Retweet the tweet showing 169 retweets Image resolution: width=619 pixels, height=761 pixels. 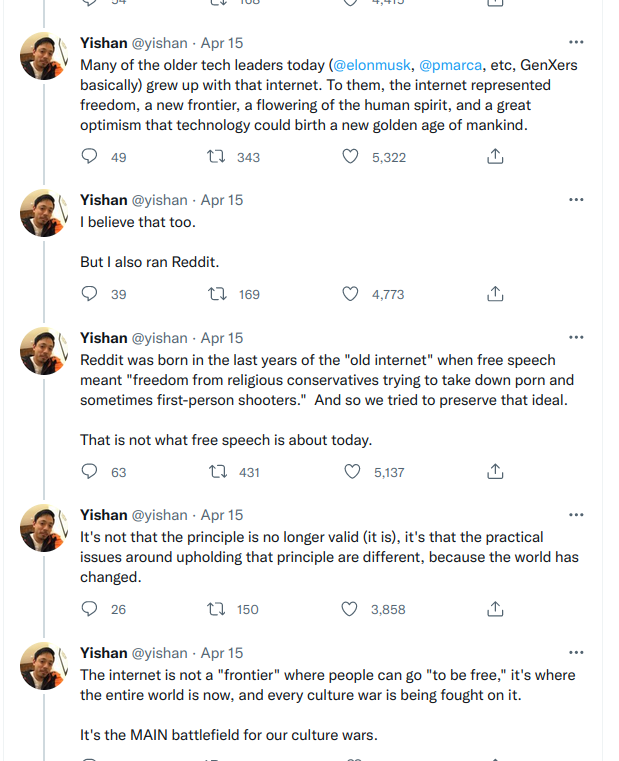[217, 294]
